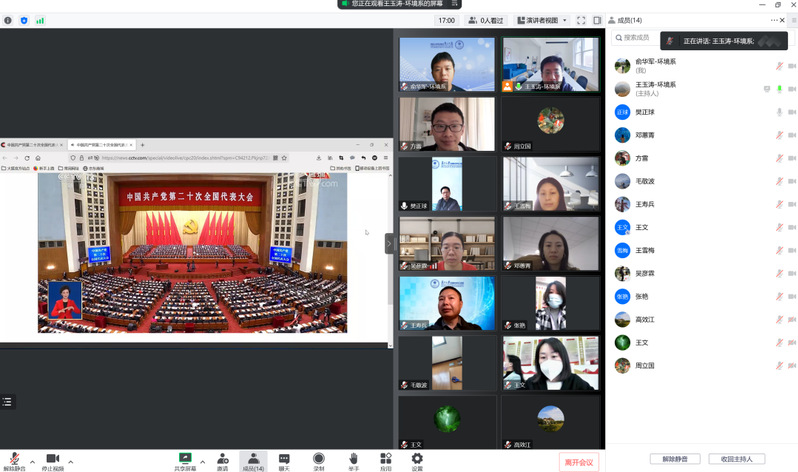798x472 pixels.
Task: Switch to first browser tab in shared screen
Action: point(32,145)
